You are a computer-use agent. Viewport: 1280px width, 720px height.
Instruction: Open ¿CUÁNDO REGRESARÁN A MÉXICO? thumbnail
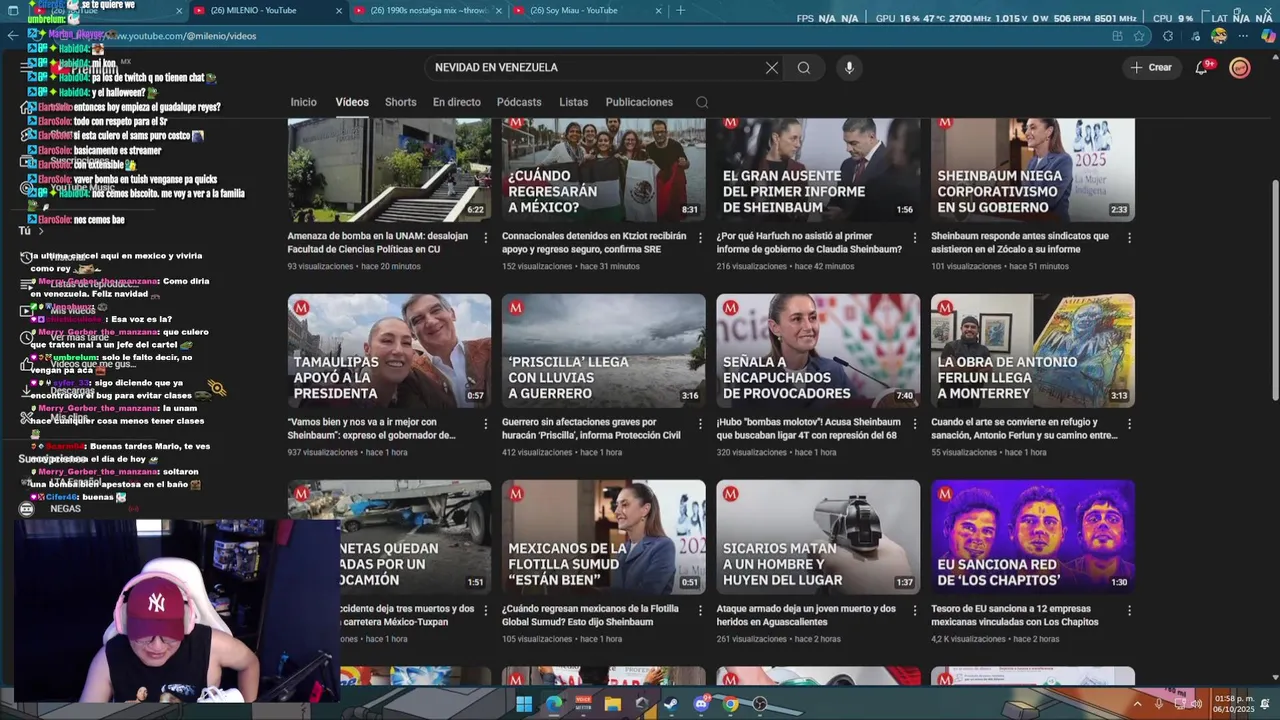pos(604,170)
